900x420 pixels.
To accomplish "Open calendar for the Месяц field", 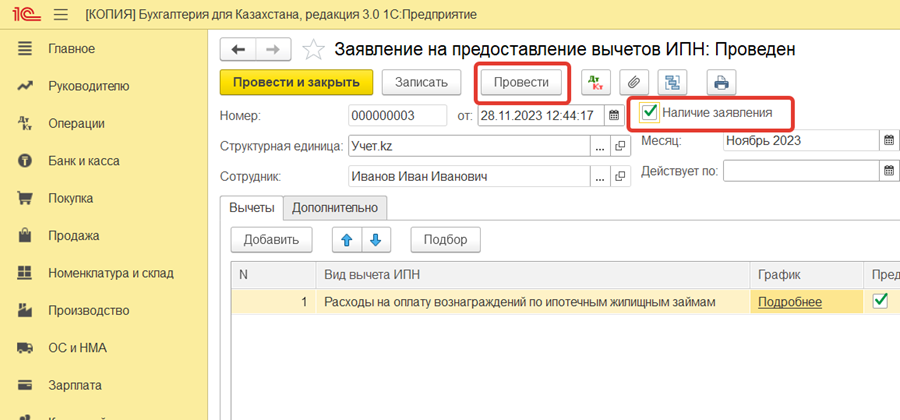I will (888, 141).
